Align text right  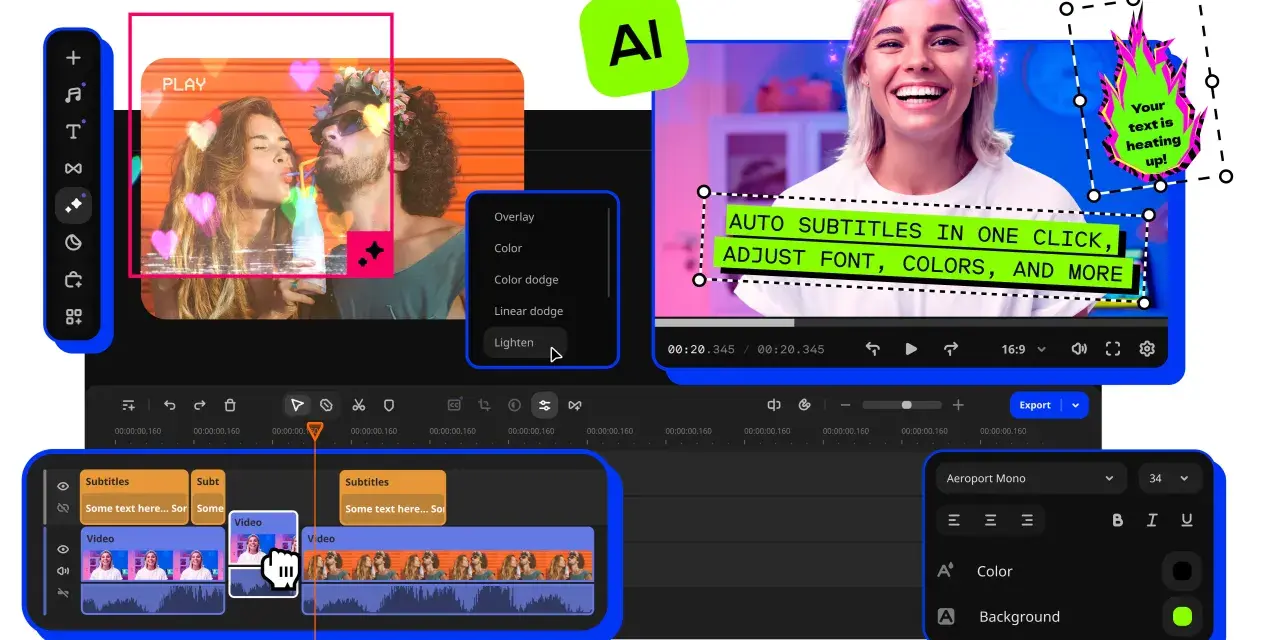tap(1027, 520)
